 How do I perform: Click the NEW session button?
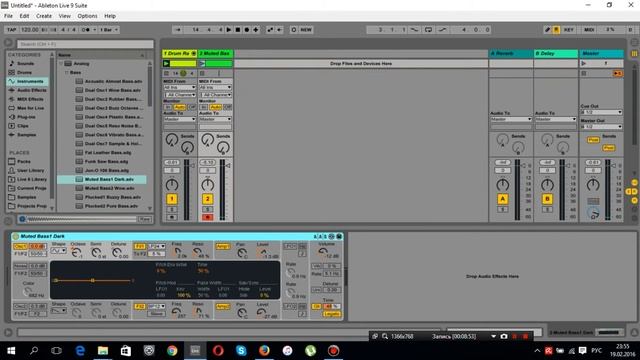pos(306,30)
